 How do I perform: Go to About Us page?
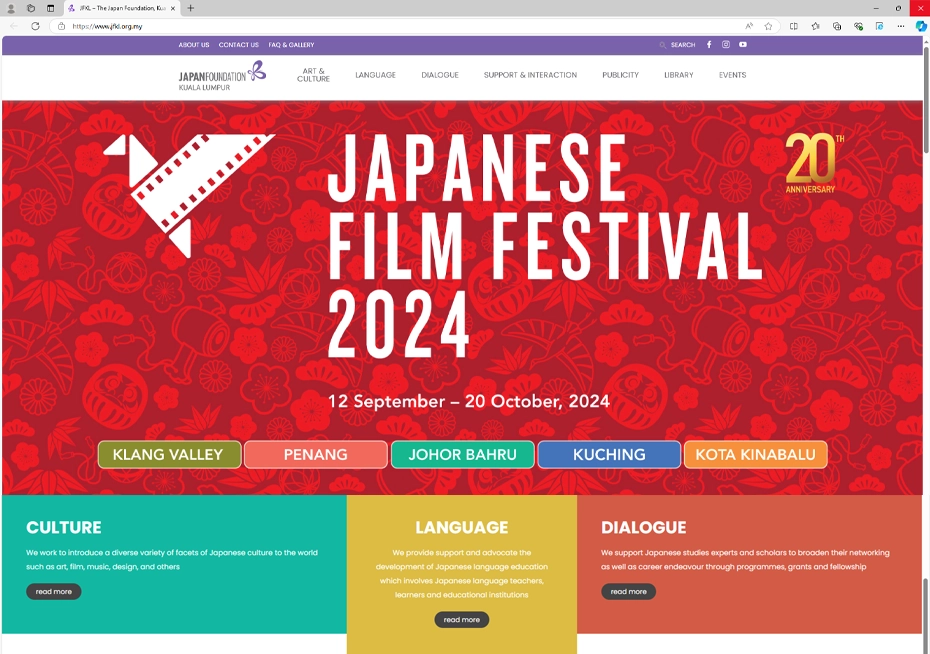(x=194, y=45)
